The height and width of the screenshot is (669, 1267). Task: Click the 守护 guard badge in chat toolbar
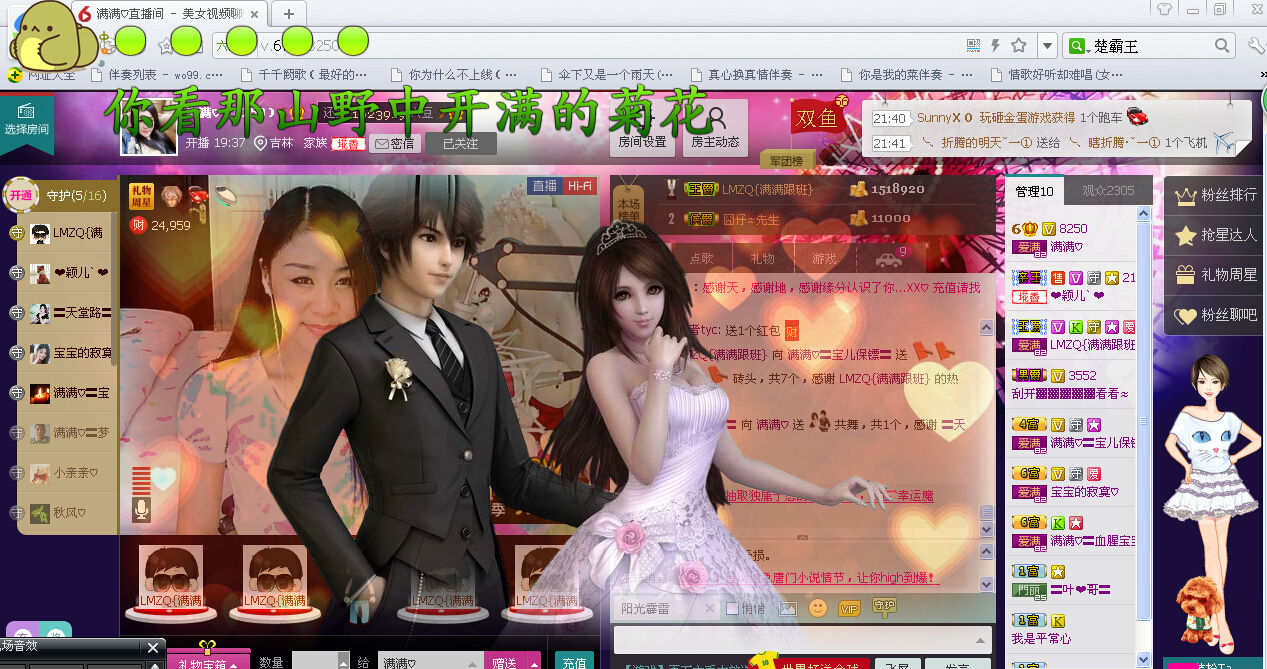pos(884,606)
